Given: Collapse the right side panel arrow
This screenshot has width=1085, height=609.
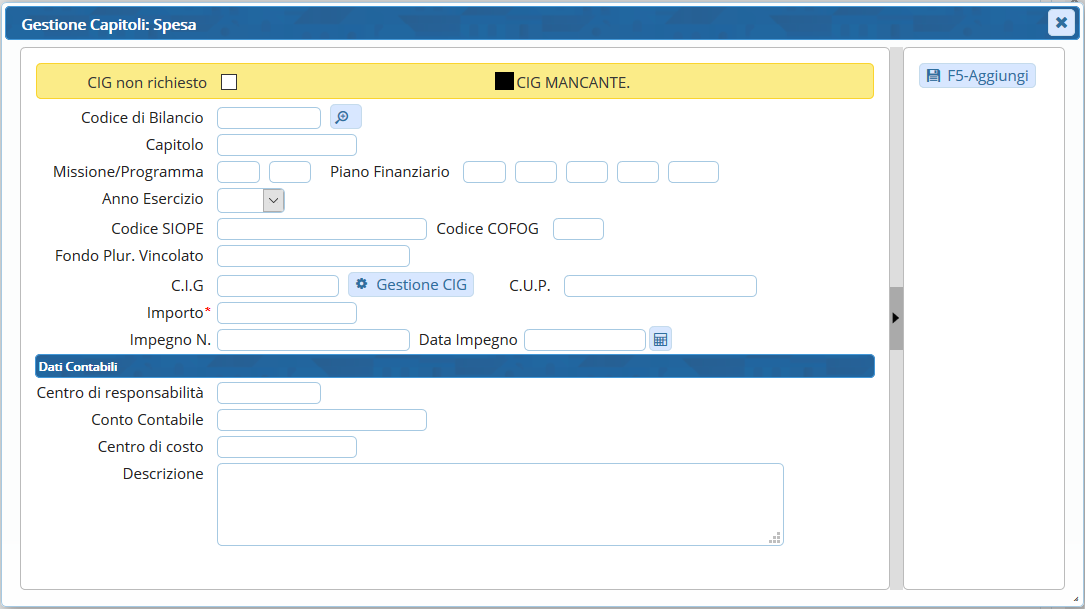Looking at the screenshot, I should click(896, 317).
